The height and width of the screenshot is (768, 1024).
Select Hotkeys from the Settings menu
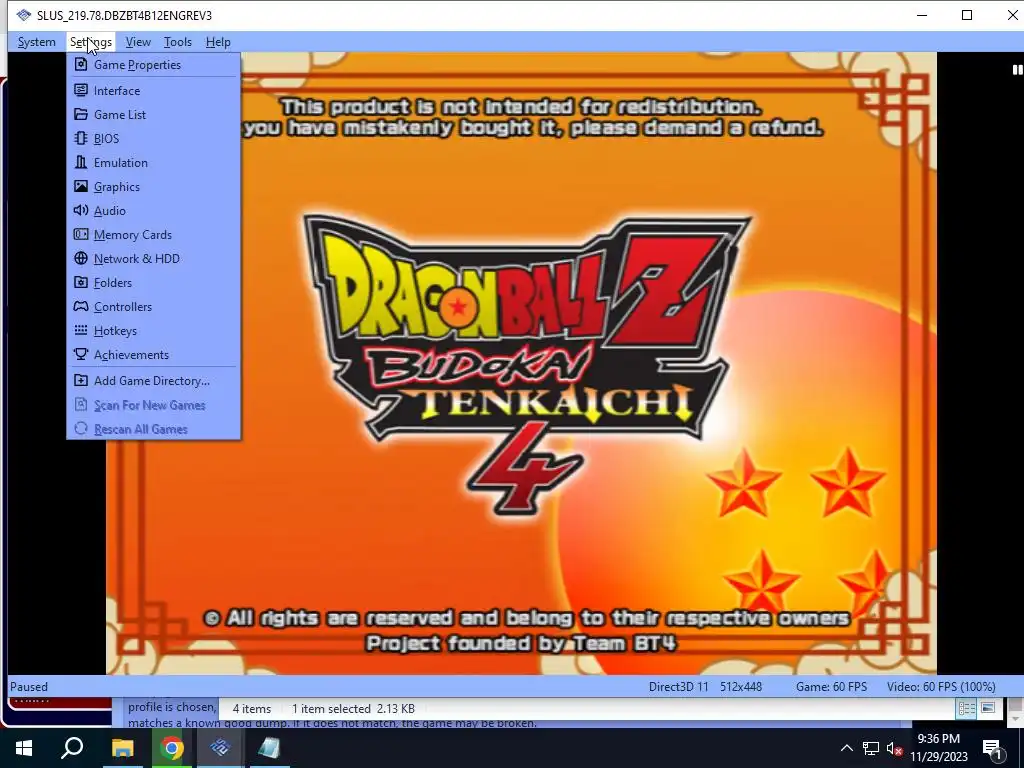(154, 330)
